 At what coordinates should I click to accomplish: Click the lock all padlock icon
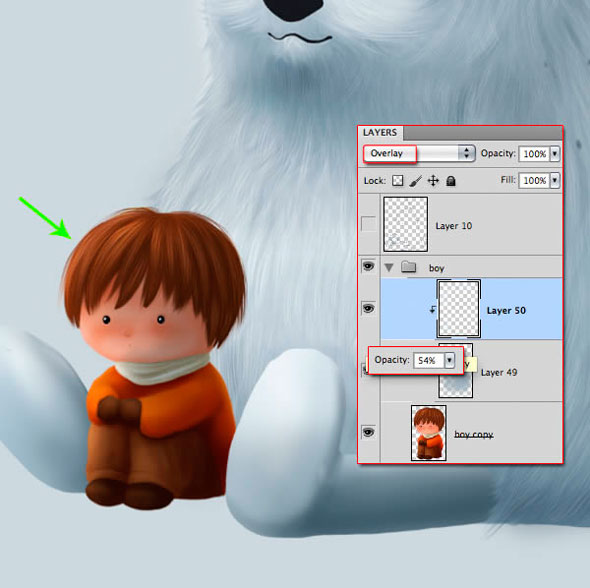click(x=451, y=181)
